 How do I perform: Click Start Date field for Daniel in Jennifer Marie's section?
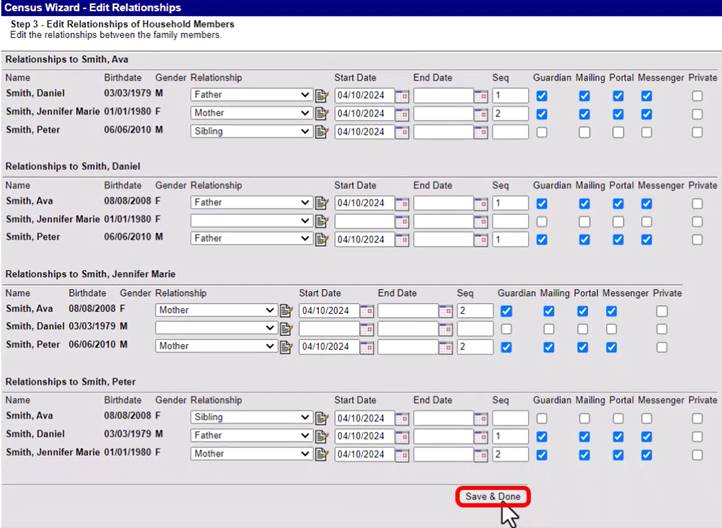(329, 329)
